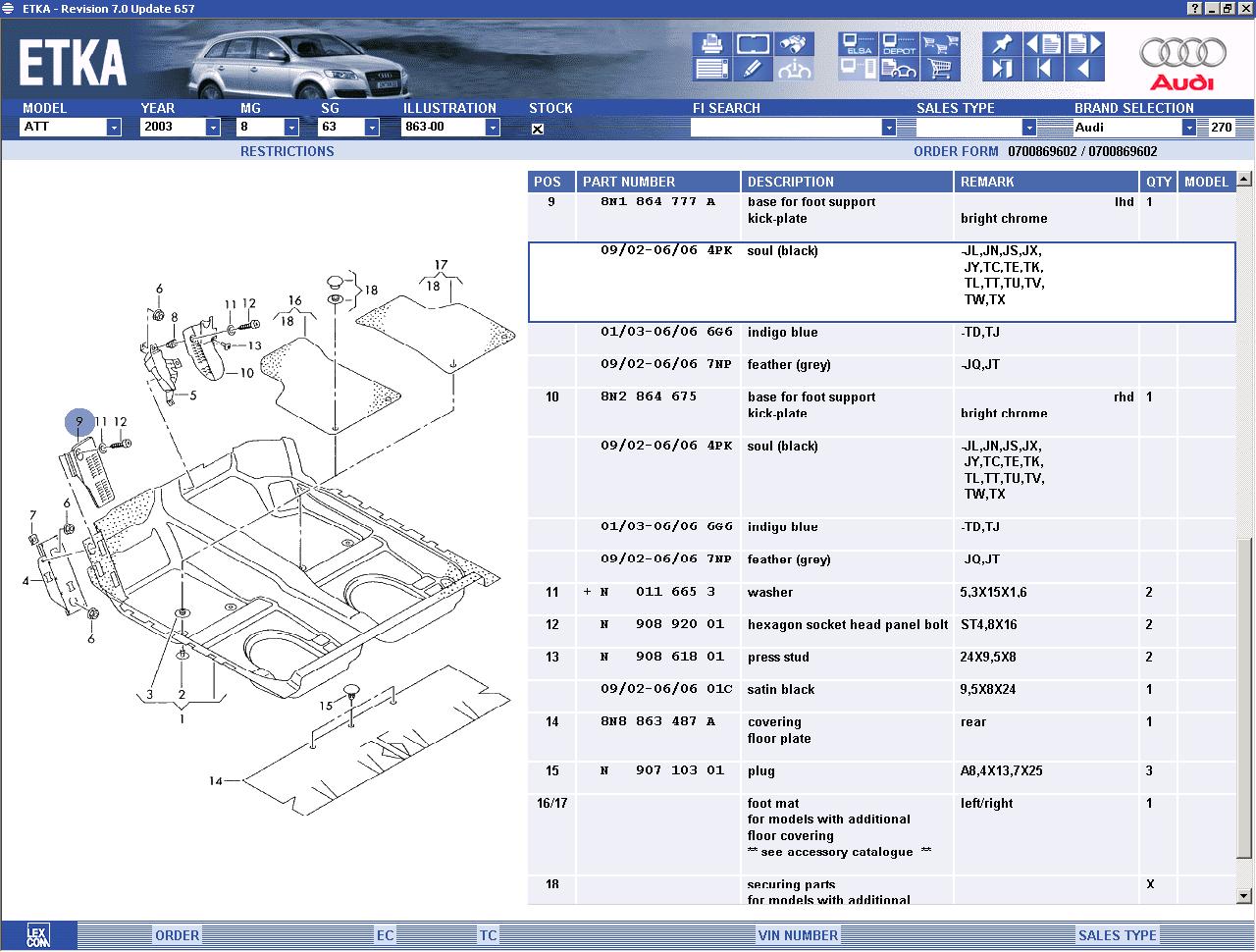Open the single shopping cart icon
1256x952 pixels.
[x=941, y=69]
